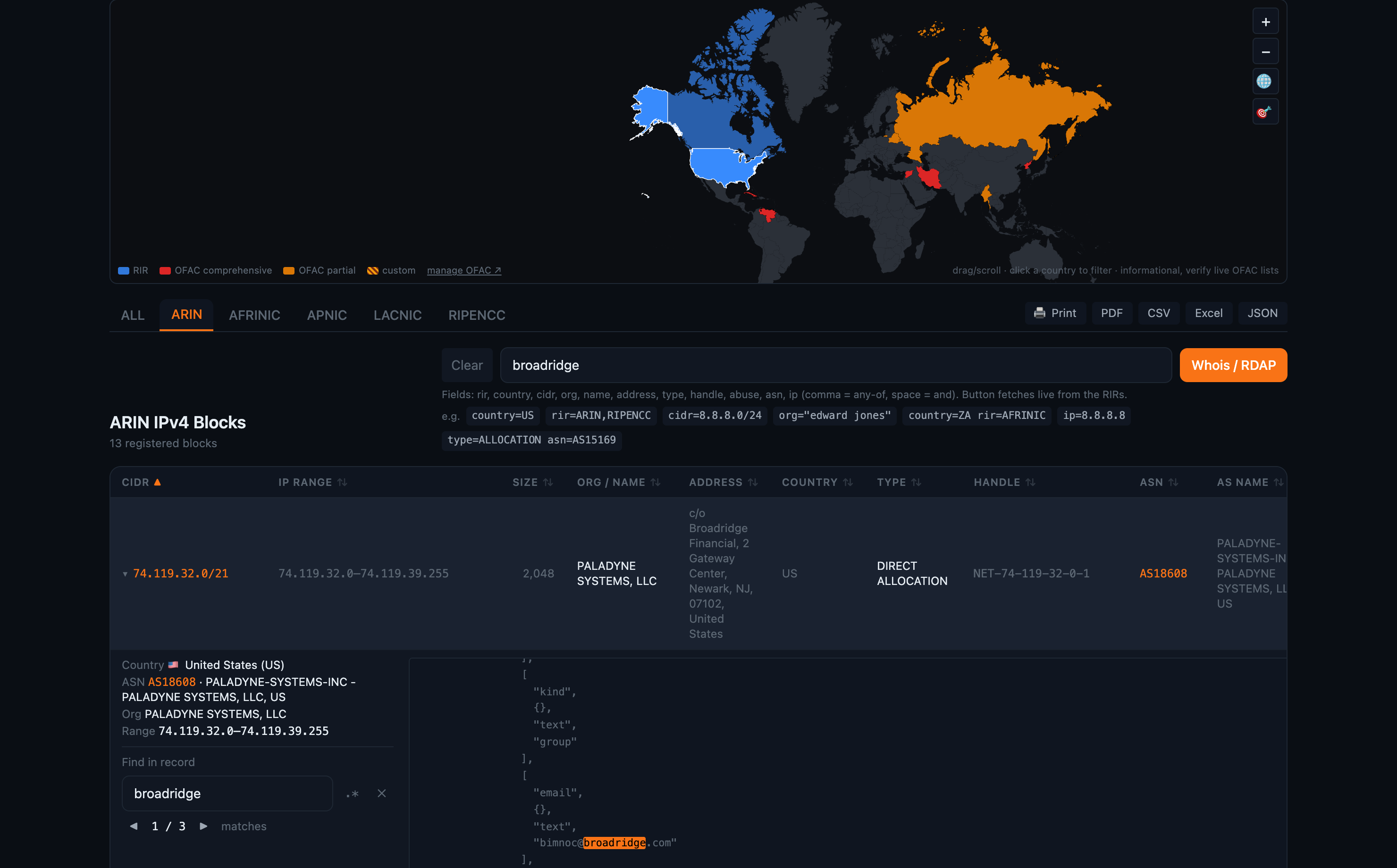This screenshot has width=1397, height=868.
Task: Click the orange OFAC partial swatch
Action: 289,271
